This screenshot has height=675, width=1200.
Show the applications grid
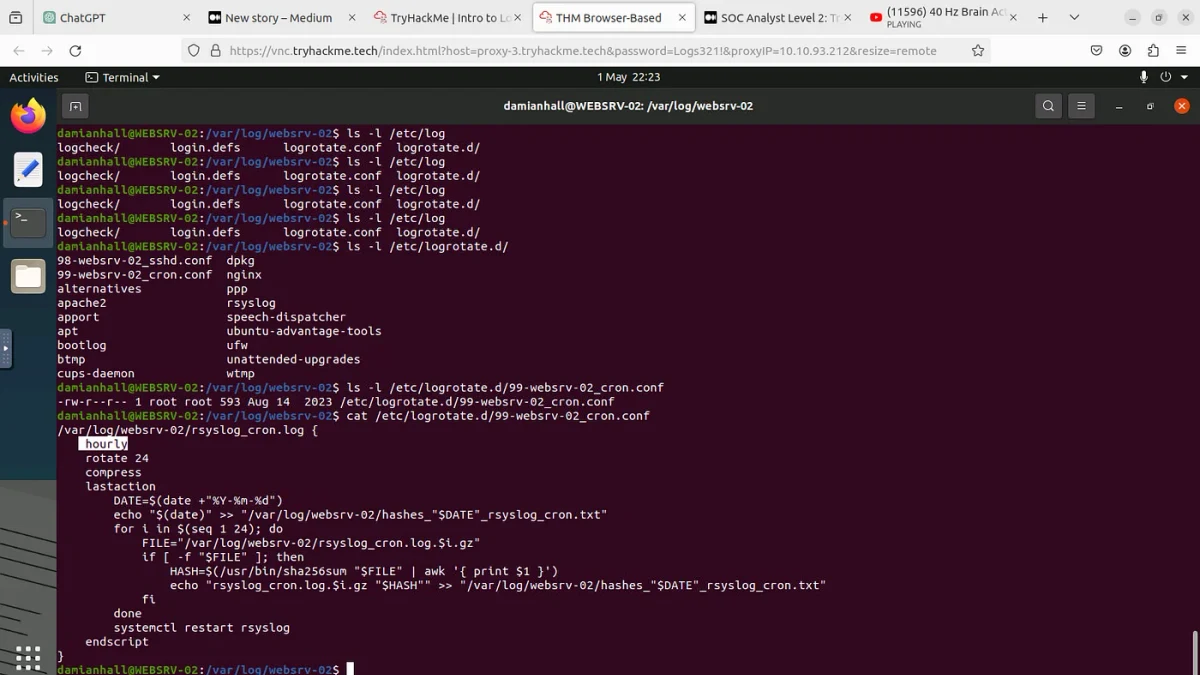pos(28,656)
